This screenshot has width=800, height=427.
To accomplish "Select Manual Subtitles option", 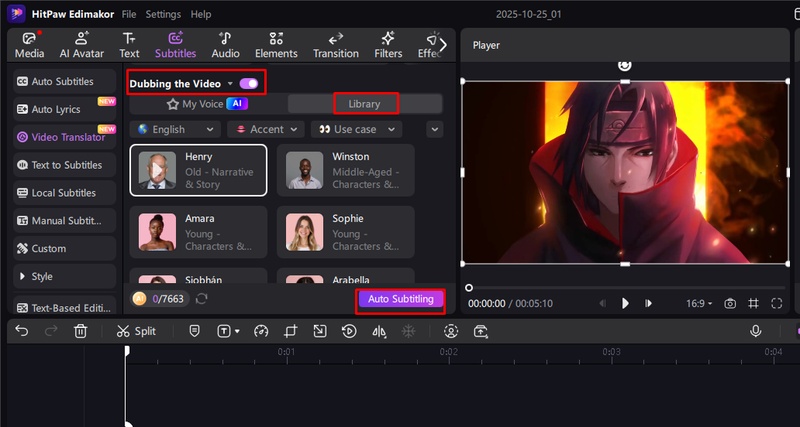I will (65, 220).
